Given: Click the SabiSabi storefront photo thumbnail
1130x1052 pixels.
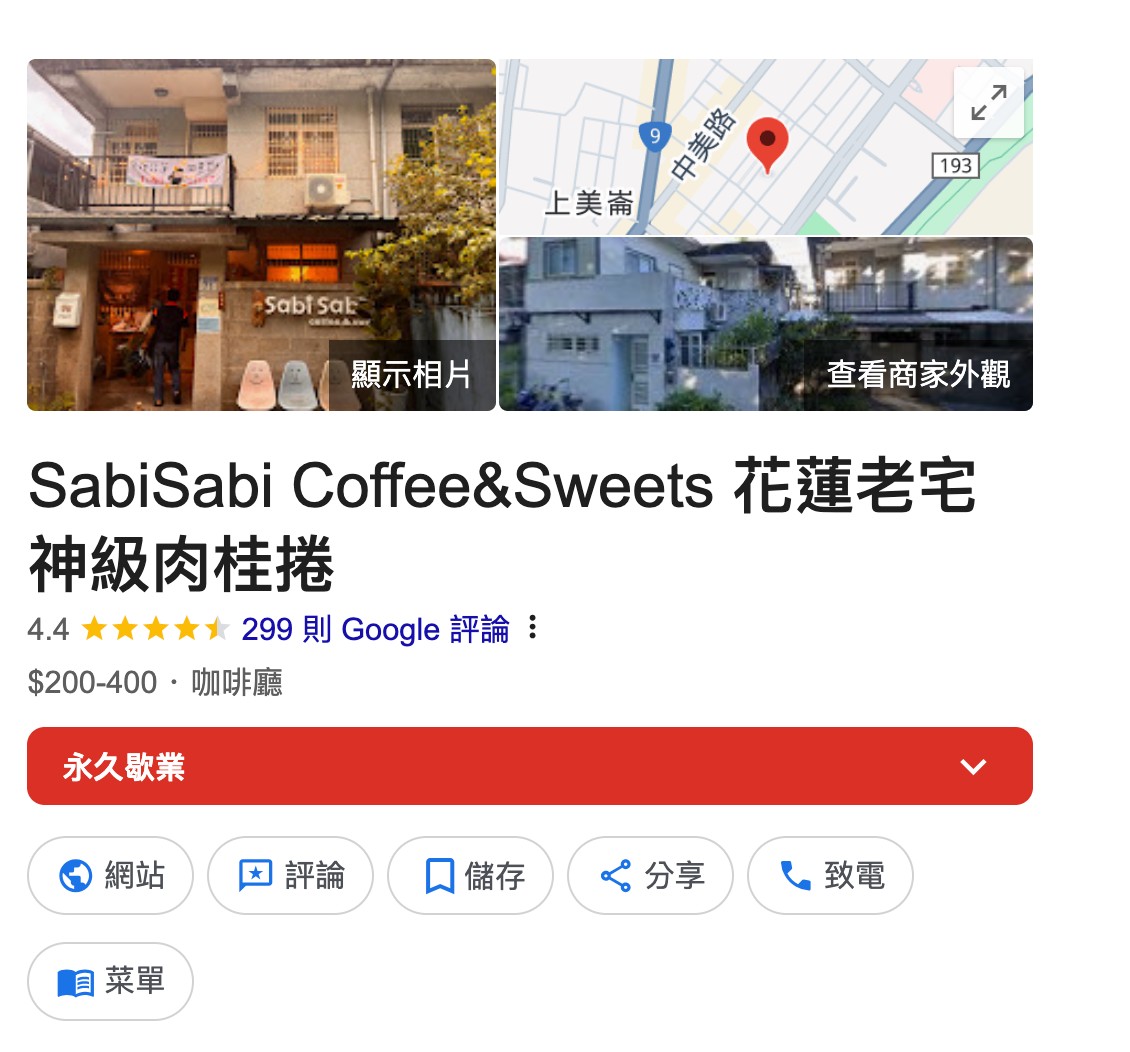Looking at the screenshot, I should 262,235.
